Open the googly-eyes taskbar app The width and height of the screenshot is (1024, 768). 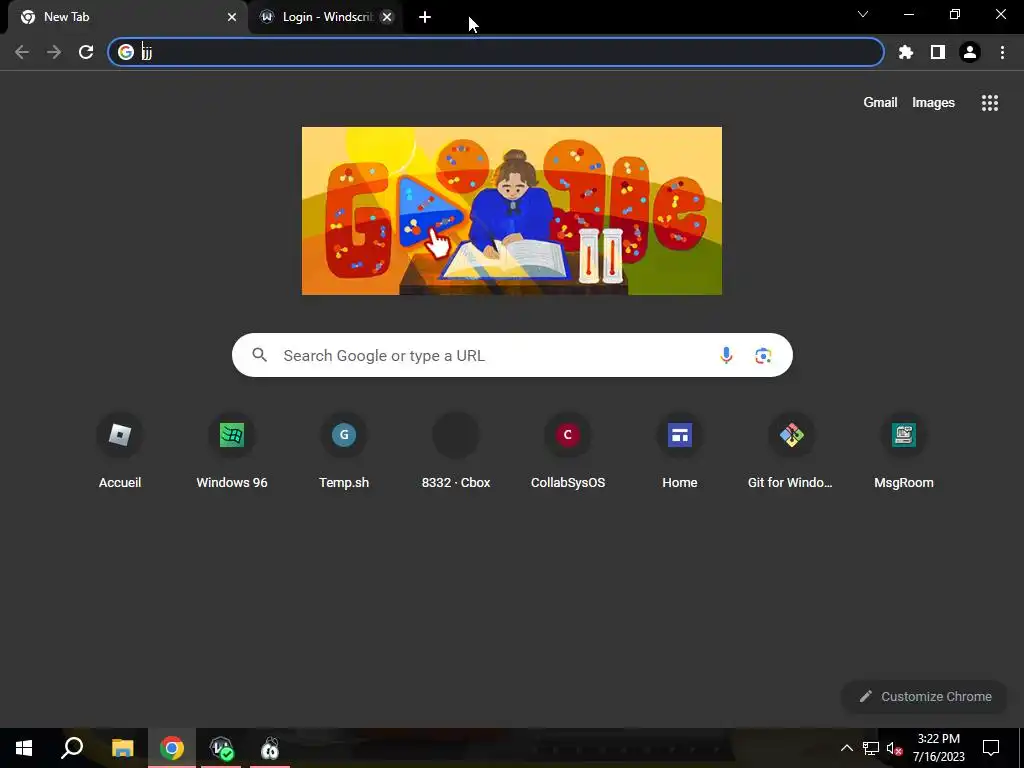point(270,748)
